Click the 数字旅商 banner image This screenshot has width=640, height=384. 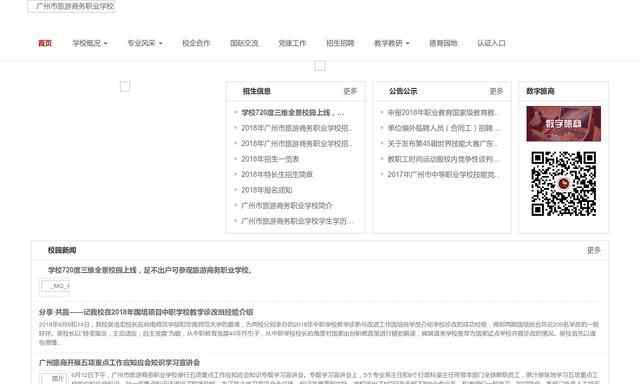(563, 124)
